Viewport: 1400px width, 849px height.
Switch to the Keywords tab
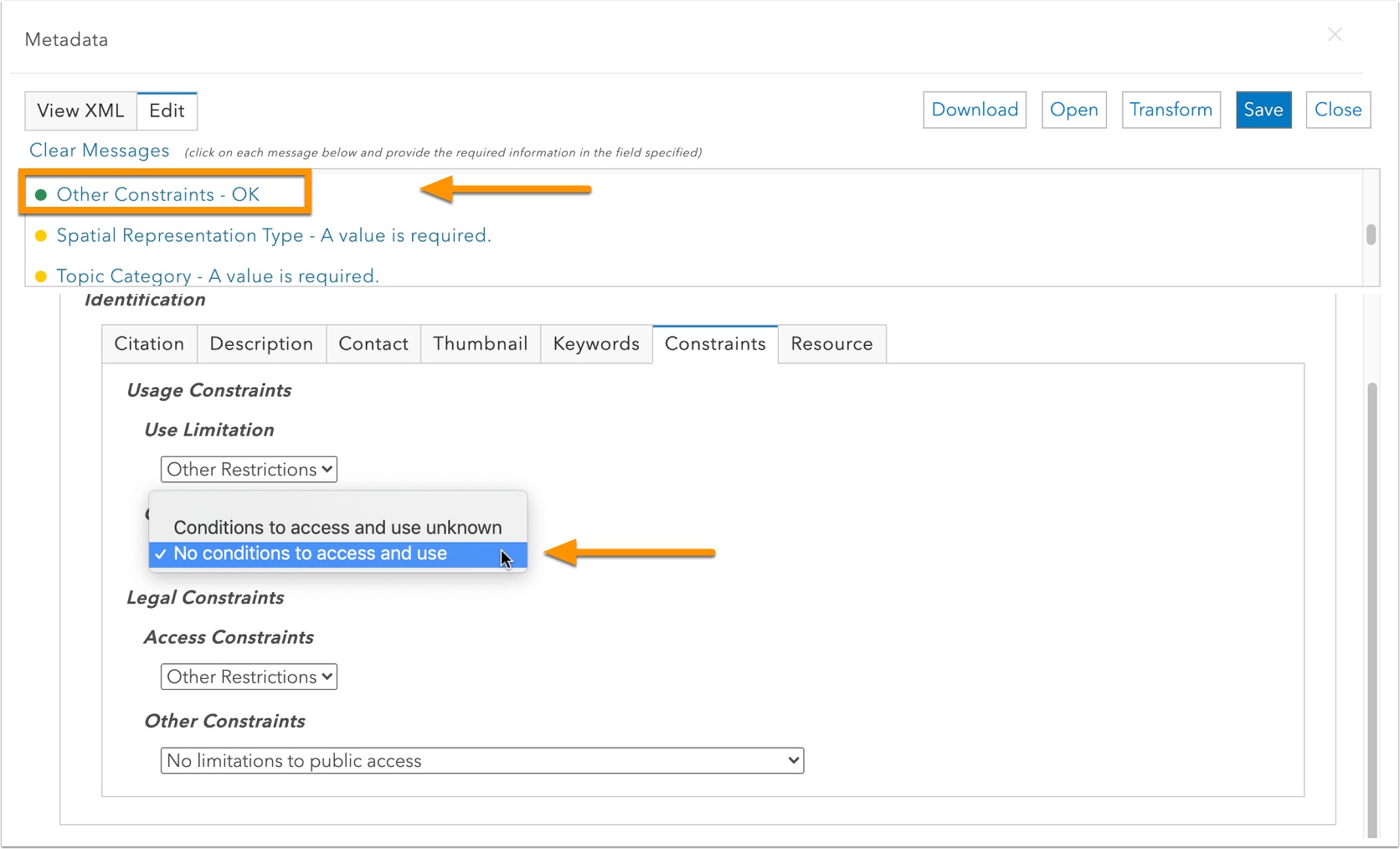coord(596,344)
